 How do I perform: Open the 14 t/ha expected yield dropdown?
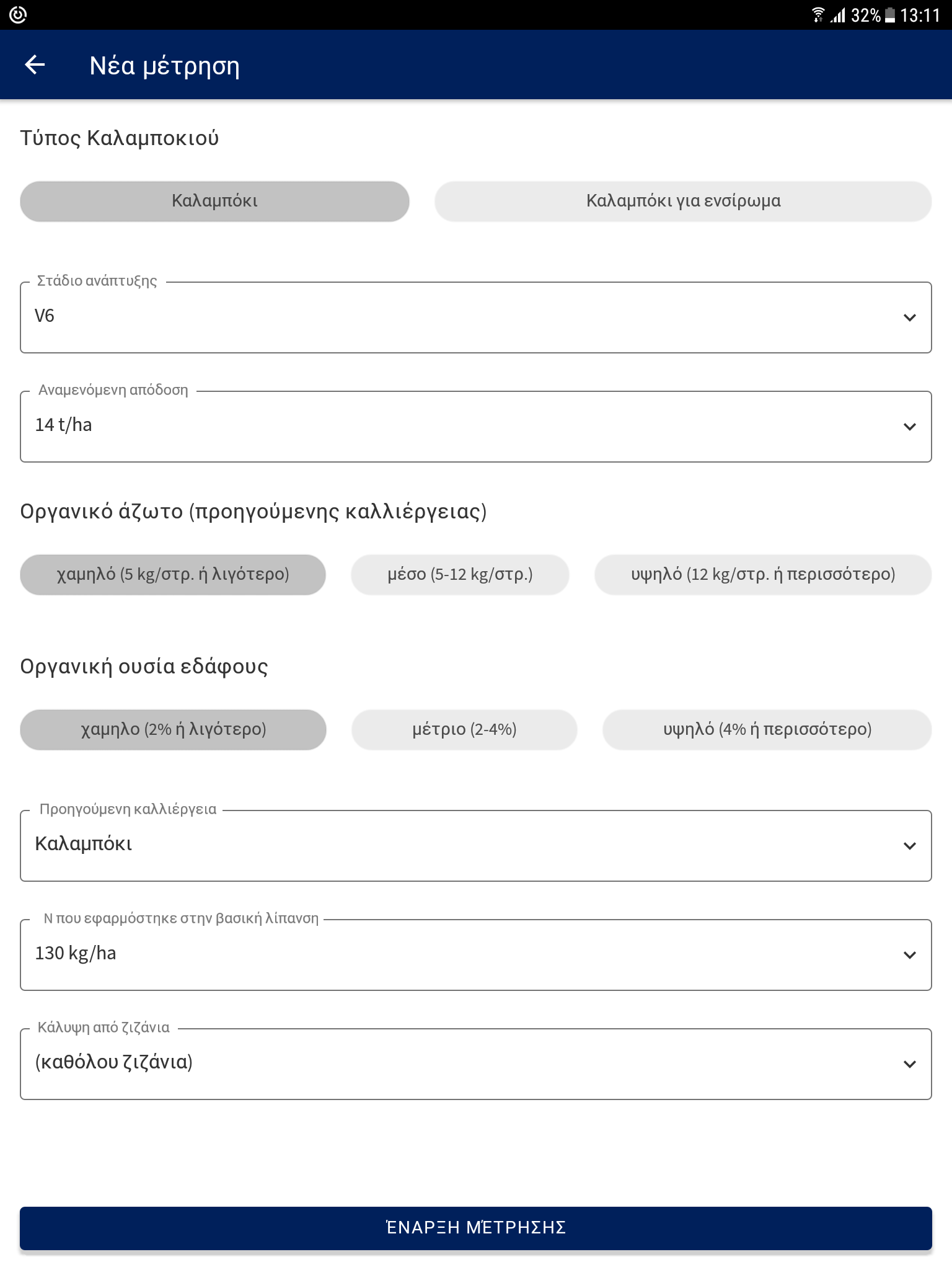pos(434,427)
